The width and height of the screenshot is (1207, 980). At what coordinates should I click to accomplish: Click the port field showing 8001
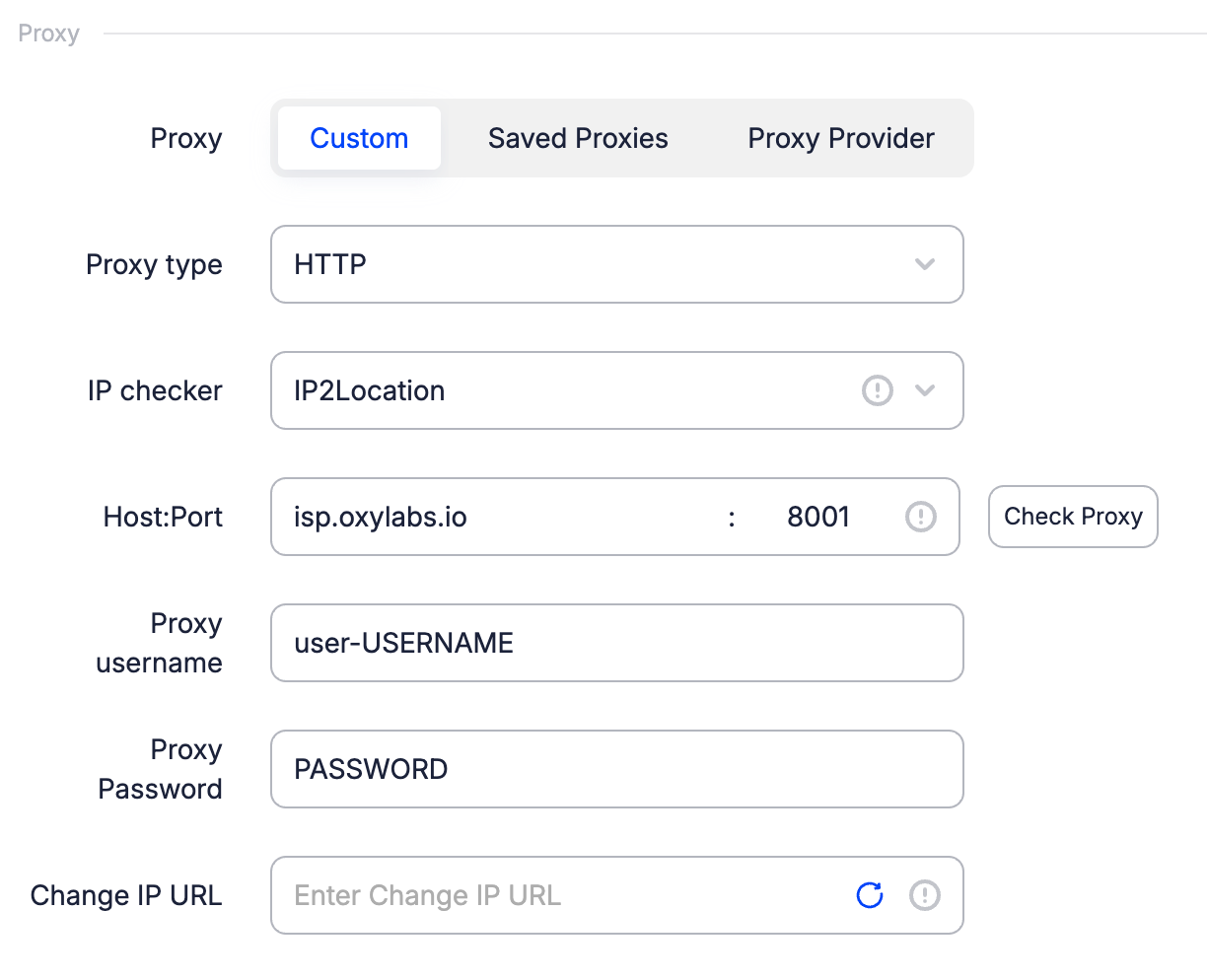coord(818,517)
